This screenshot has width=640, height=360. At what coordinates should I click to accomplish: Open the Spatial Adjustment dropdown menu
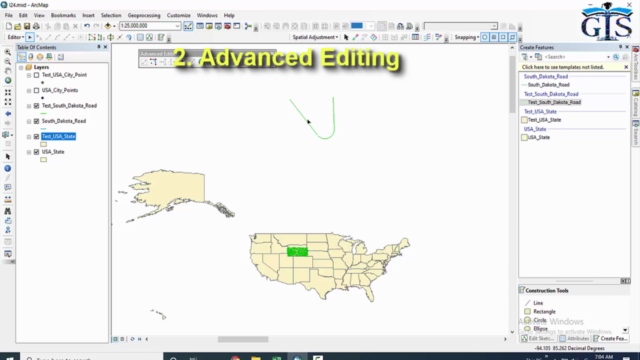[315, 37]
